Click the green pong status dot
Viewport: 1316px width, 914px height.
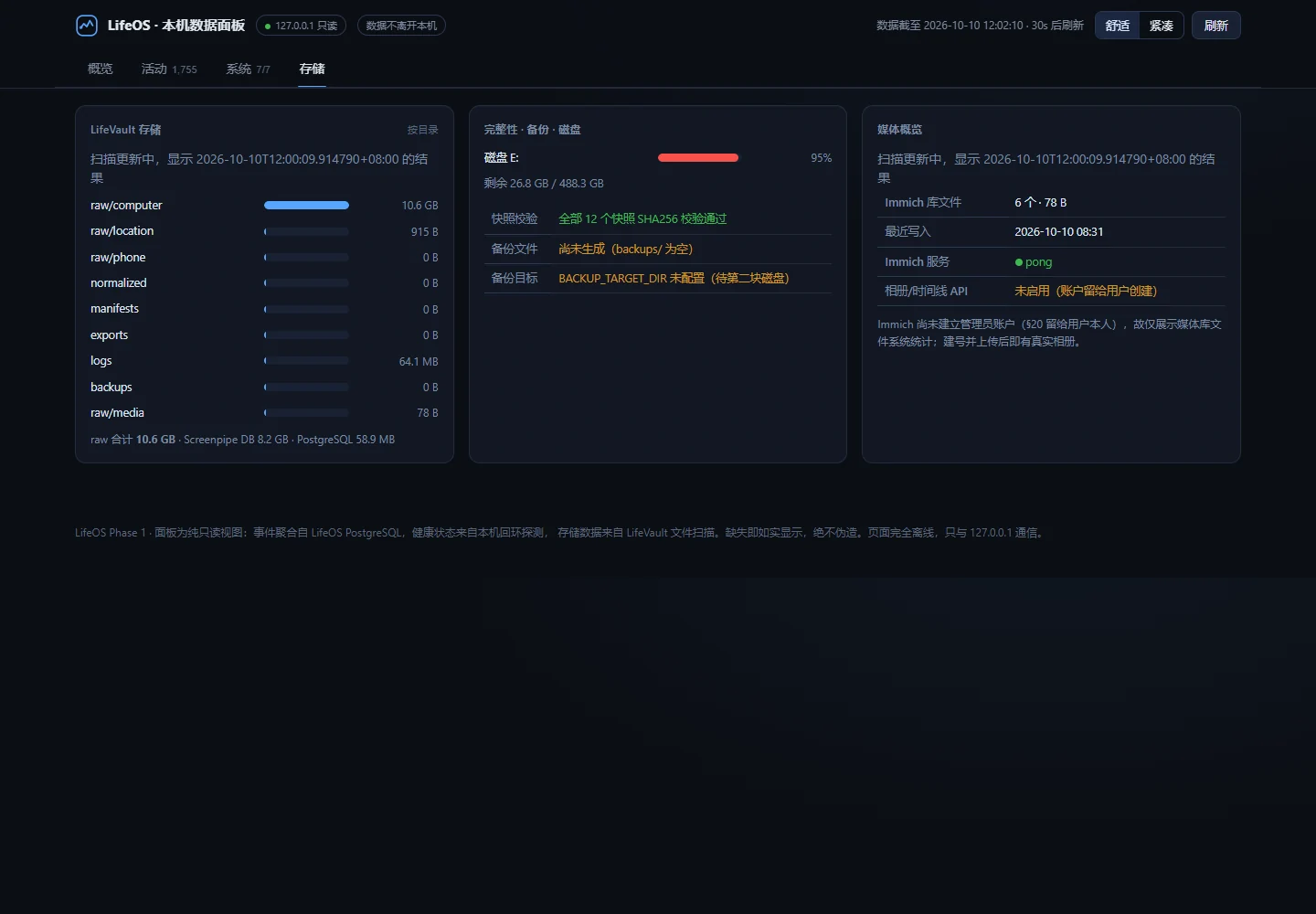(x=1019, y=262)
